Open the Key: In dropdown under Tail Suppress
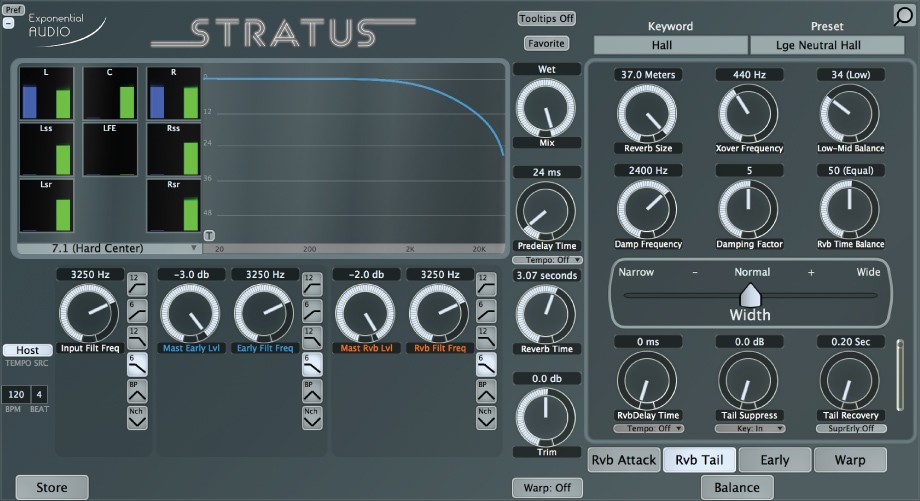This screenshot has width=920, height=501. 750,428
